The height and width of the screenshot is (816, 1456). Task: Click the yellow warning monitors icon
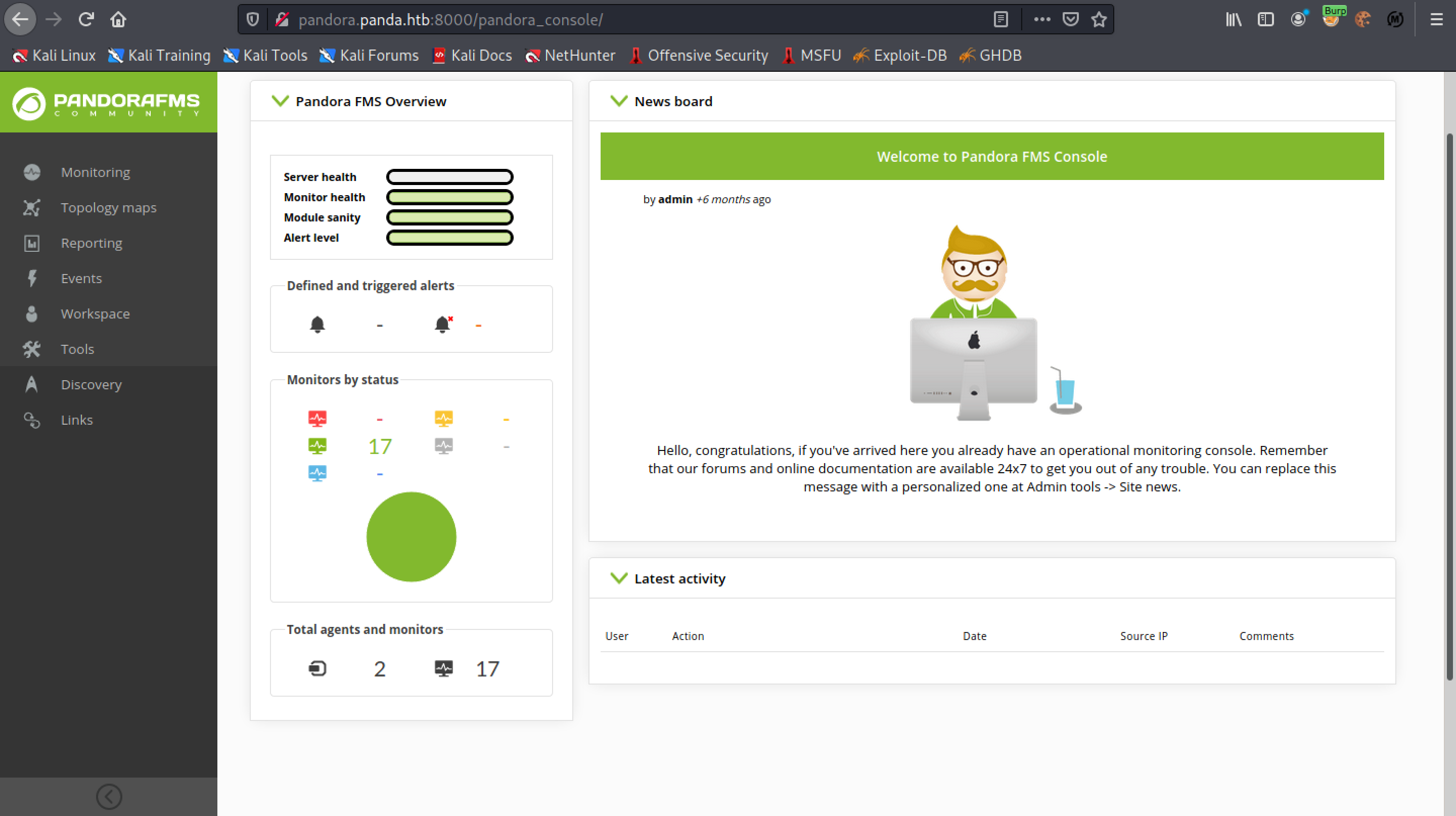(444, 419)
